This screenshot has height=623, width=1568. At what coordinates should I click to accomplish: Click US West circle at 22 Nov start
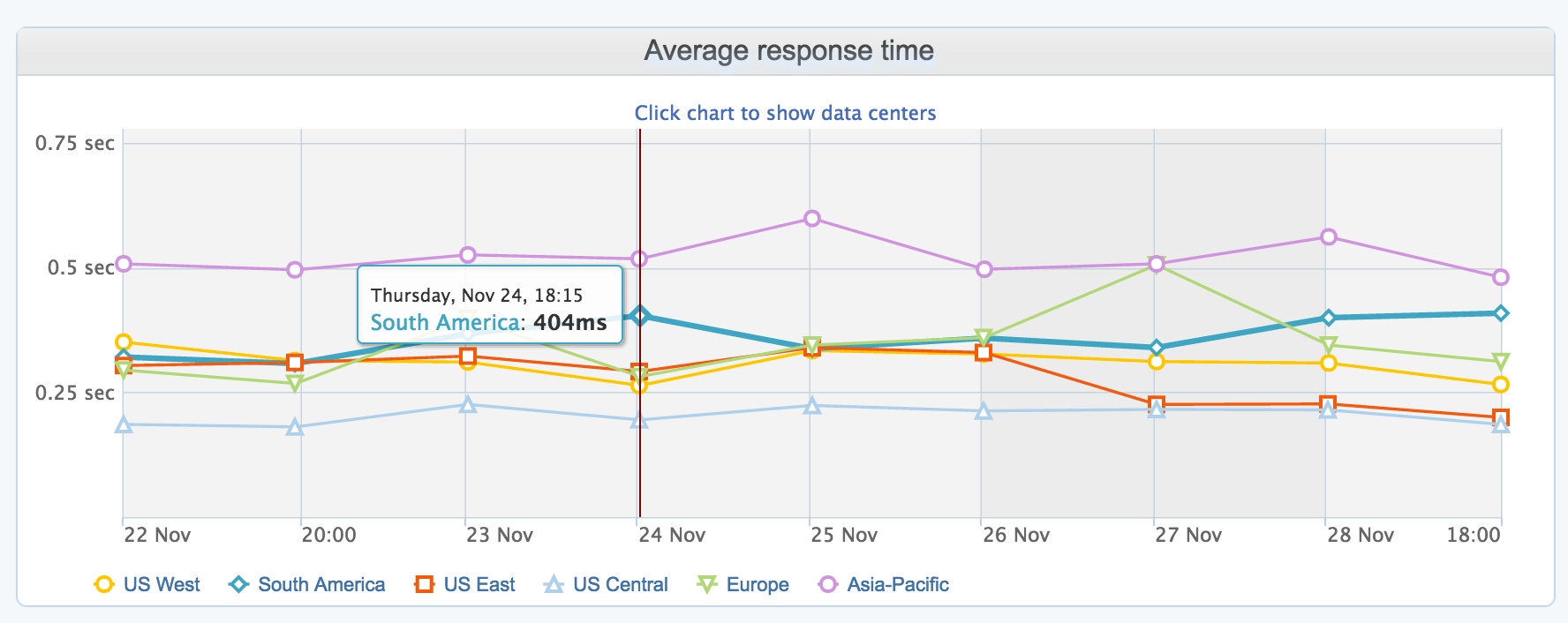[124, 342]
